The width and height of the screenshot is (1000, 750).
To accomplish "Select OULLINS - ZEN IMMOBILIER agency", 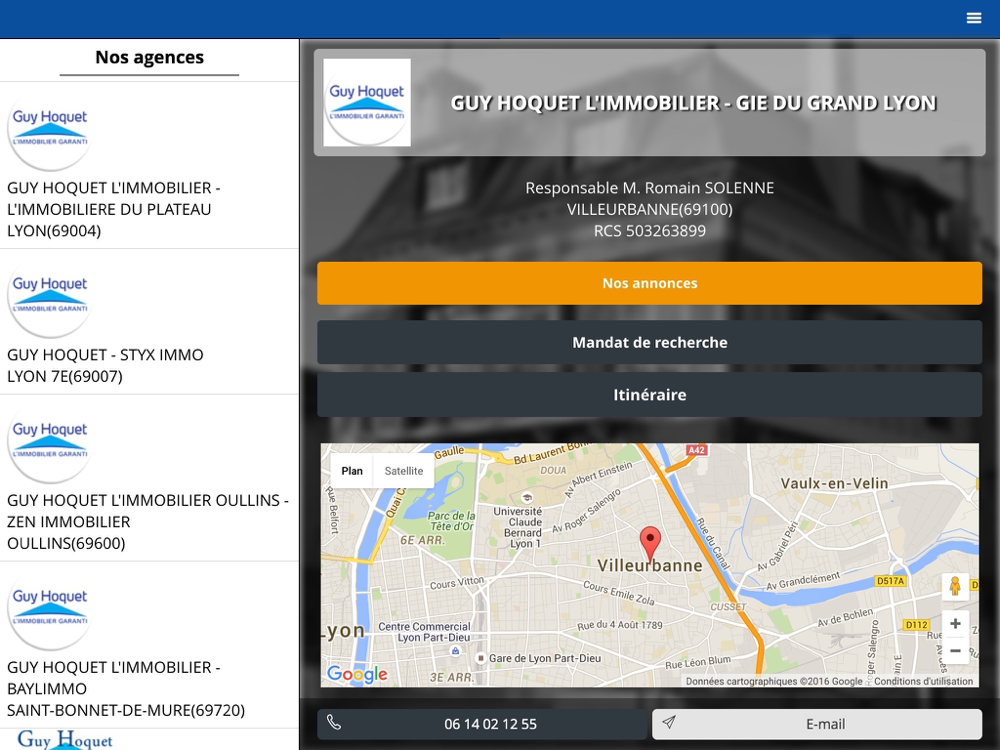I will (149, 478).
